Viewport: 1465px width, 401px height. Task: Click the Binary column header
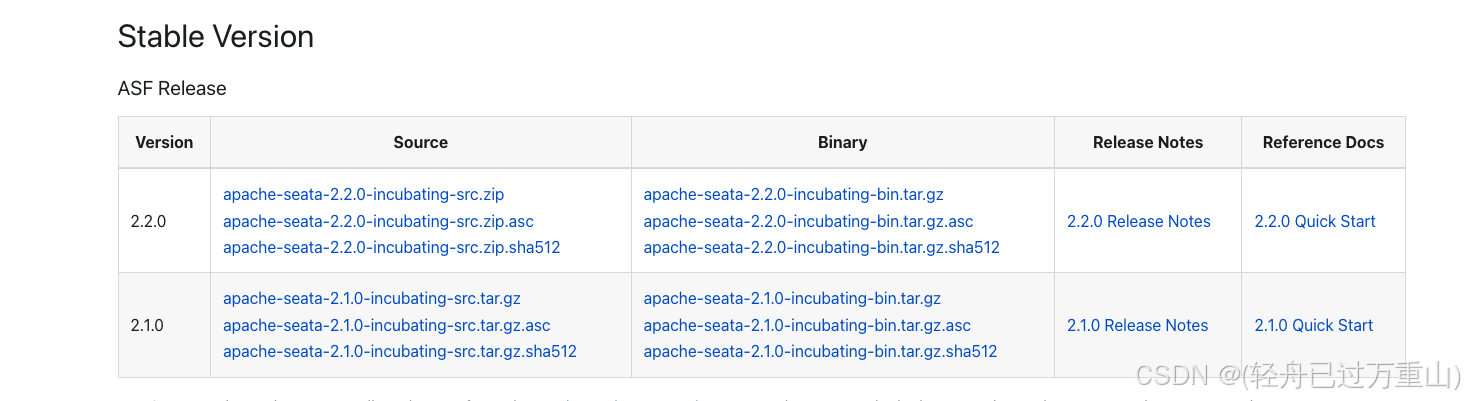(x=842, y=142)
